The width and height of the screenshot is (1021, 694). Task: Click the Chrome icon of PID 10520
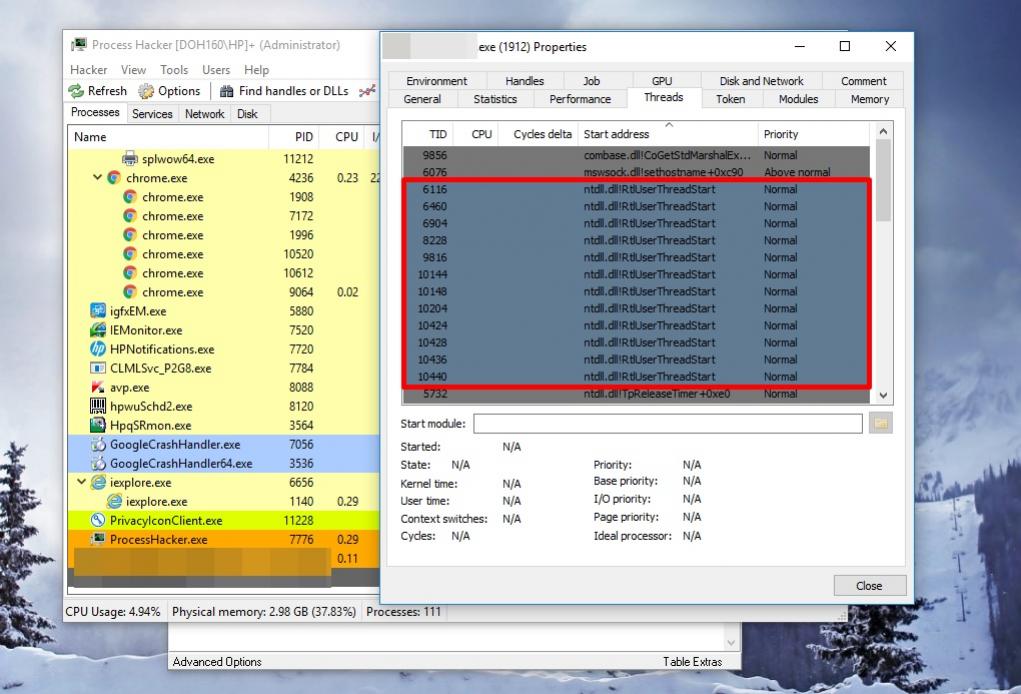click(x=130, y=254)
